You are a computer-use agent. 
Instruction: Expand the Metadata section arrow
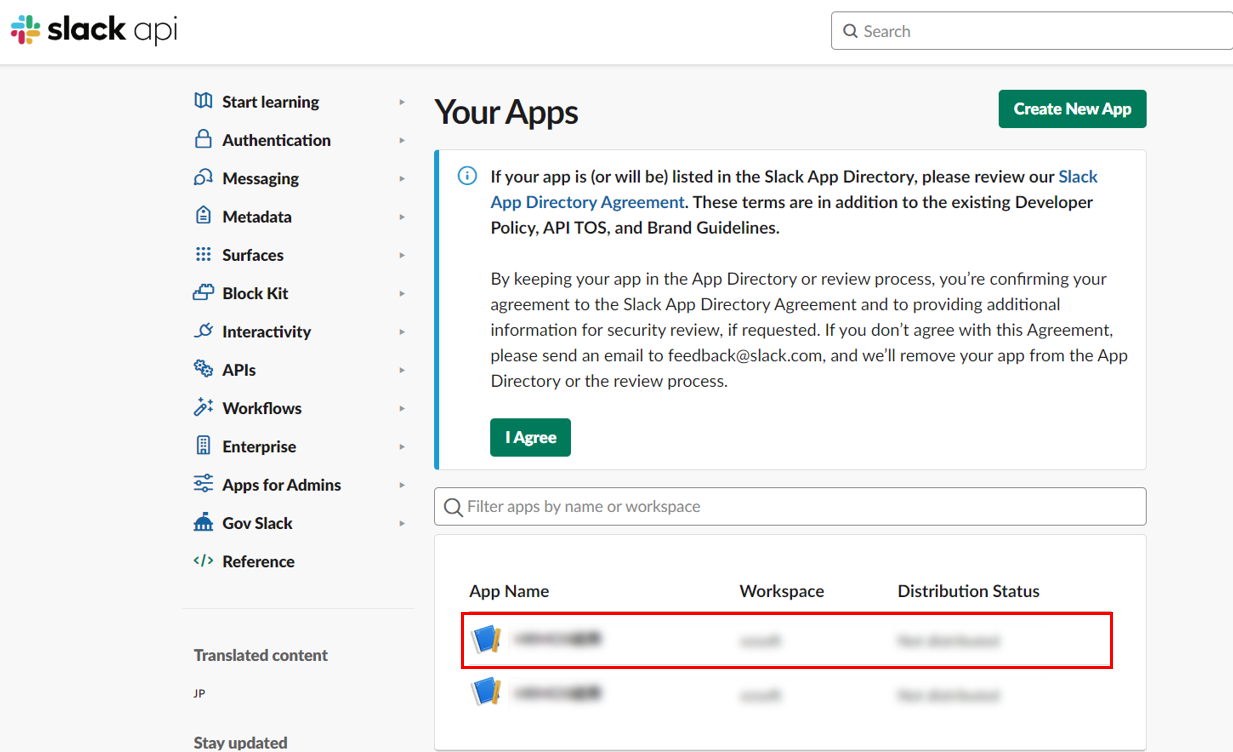tap(402, 217)
